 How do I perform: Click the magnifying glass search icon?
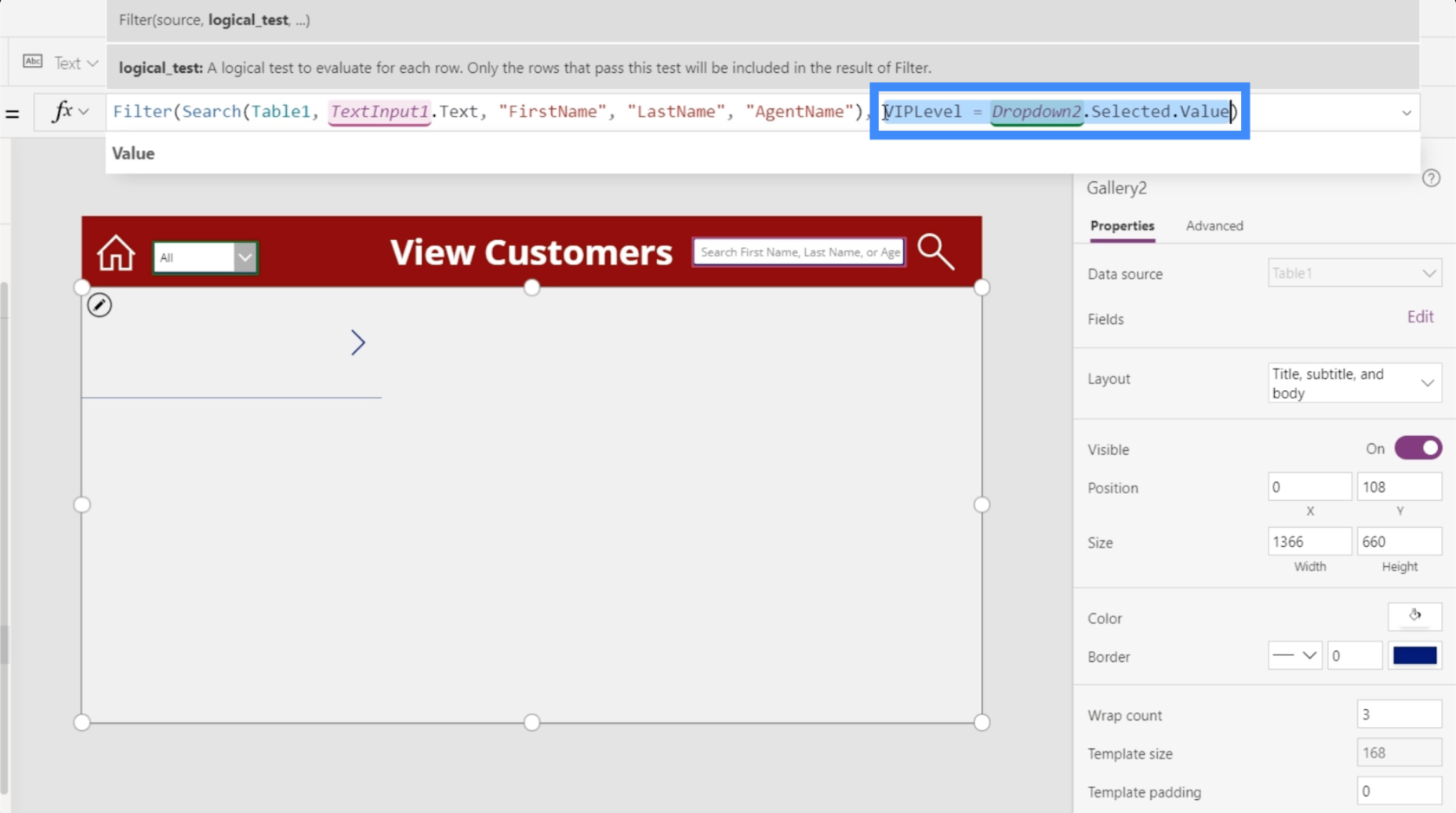pos(936,252)
